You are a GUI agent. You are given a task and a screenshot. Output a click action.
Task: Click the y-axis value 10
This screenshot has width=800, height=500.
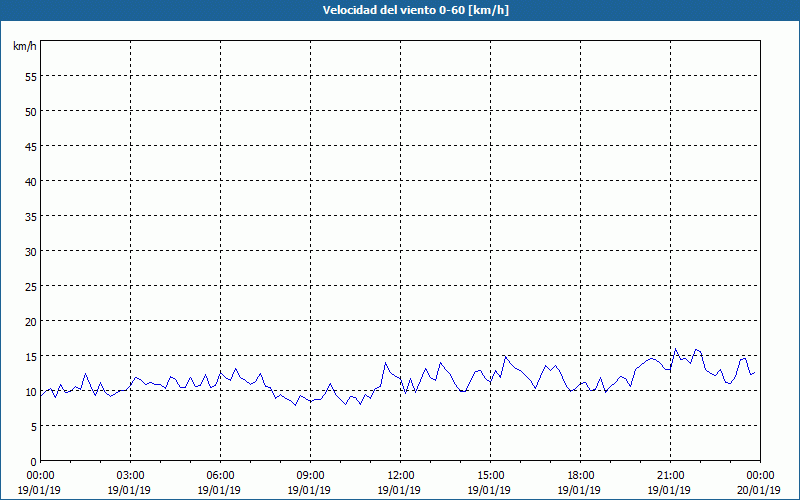tap(31, 391)
